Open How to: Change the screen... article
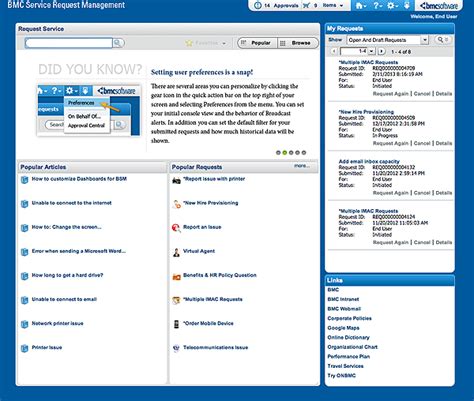Screen dimensions: 474x401 66,227
